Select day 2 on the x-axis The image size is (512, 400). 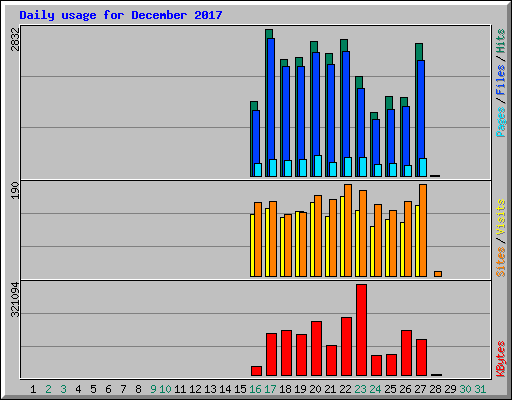(48, 389)
